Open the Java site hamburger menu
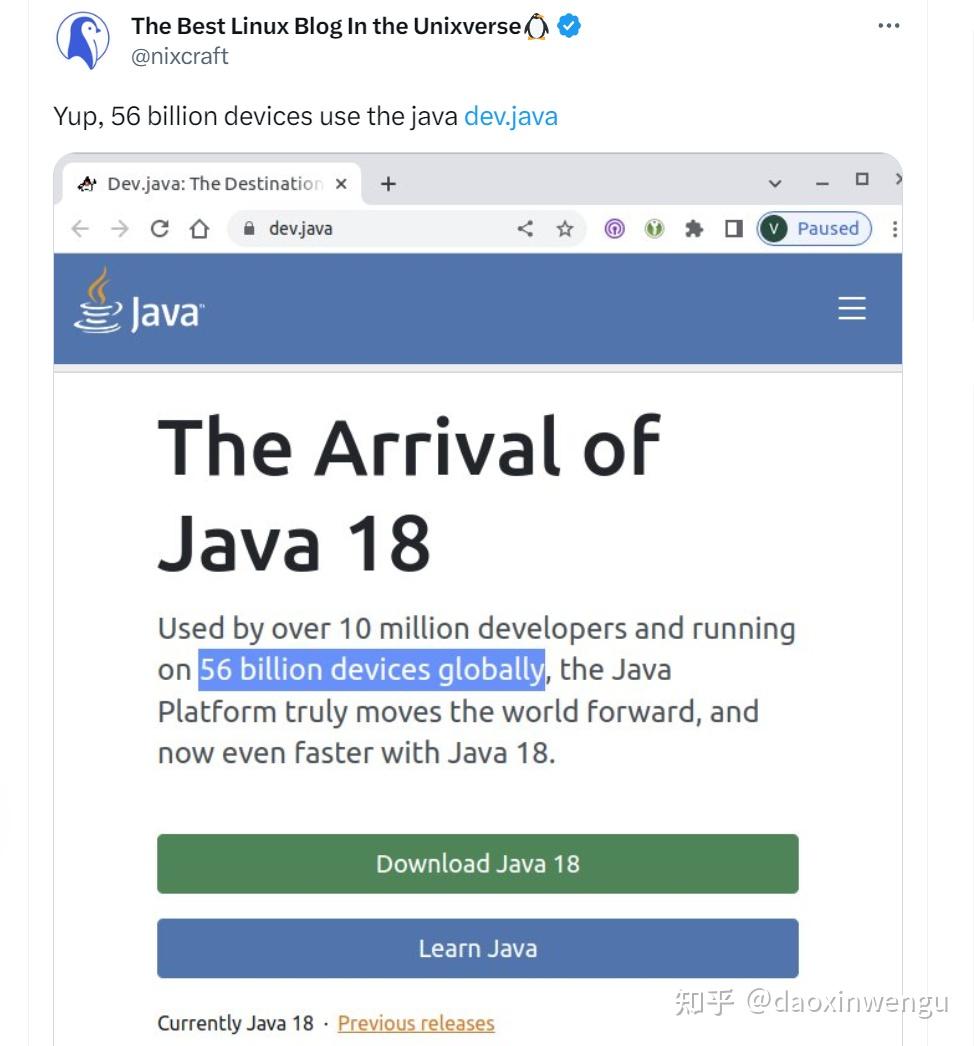 851,308
